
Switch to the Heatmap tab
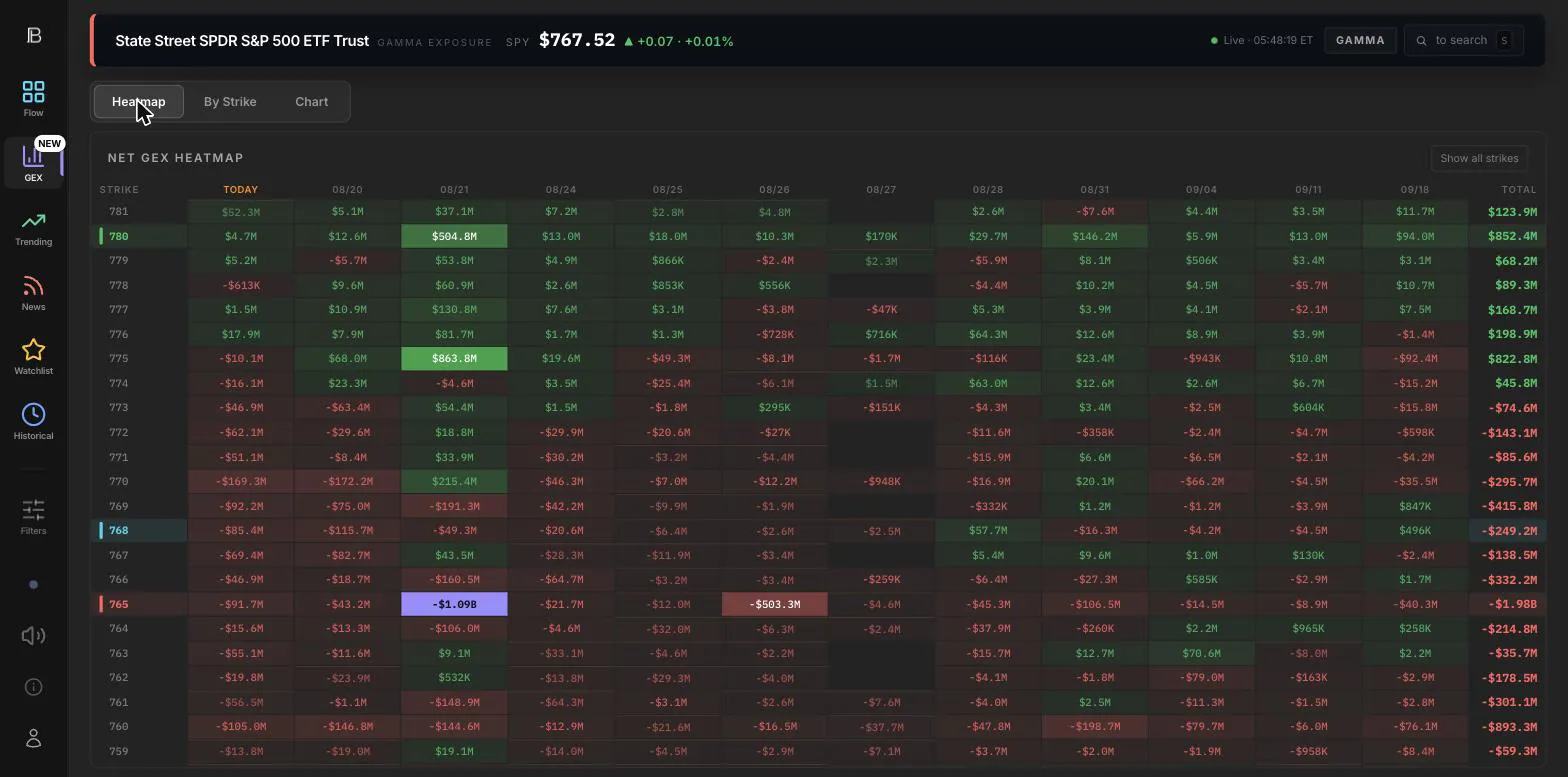point(138,101)
